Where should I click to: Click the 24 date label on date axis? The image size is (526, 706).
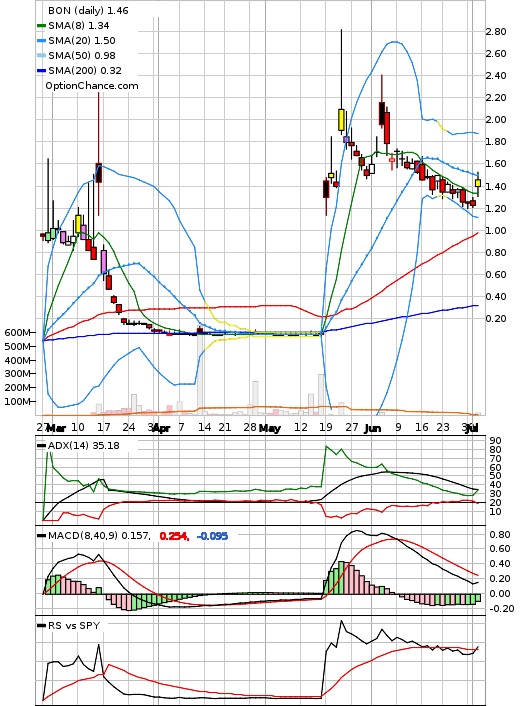point(129,427)
